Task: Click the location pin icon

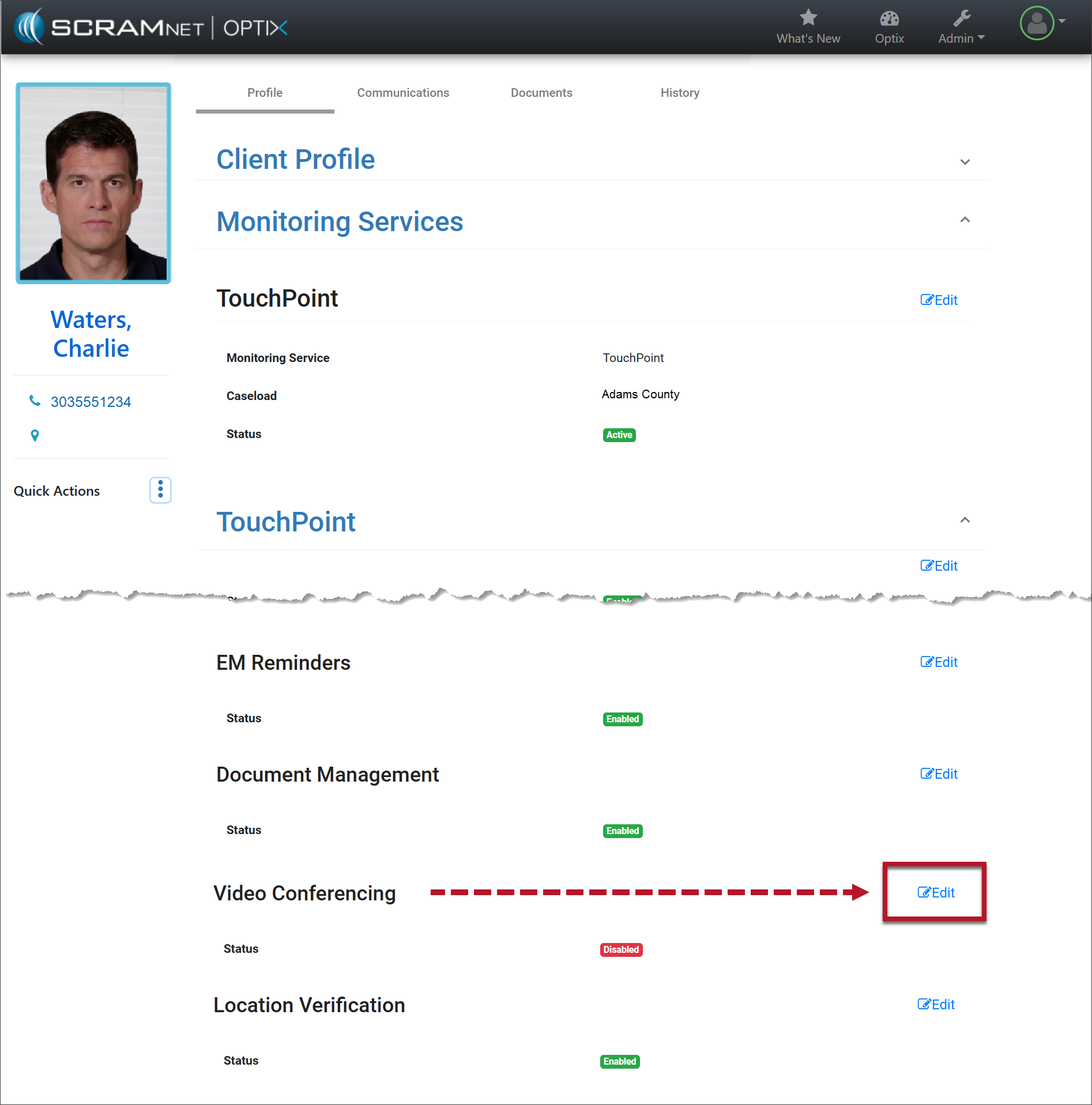Action: coord(35,435)
